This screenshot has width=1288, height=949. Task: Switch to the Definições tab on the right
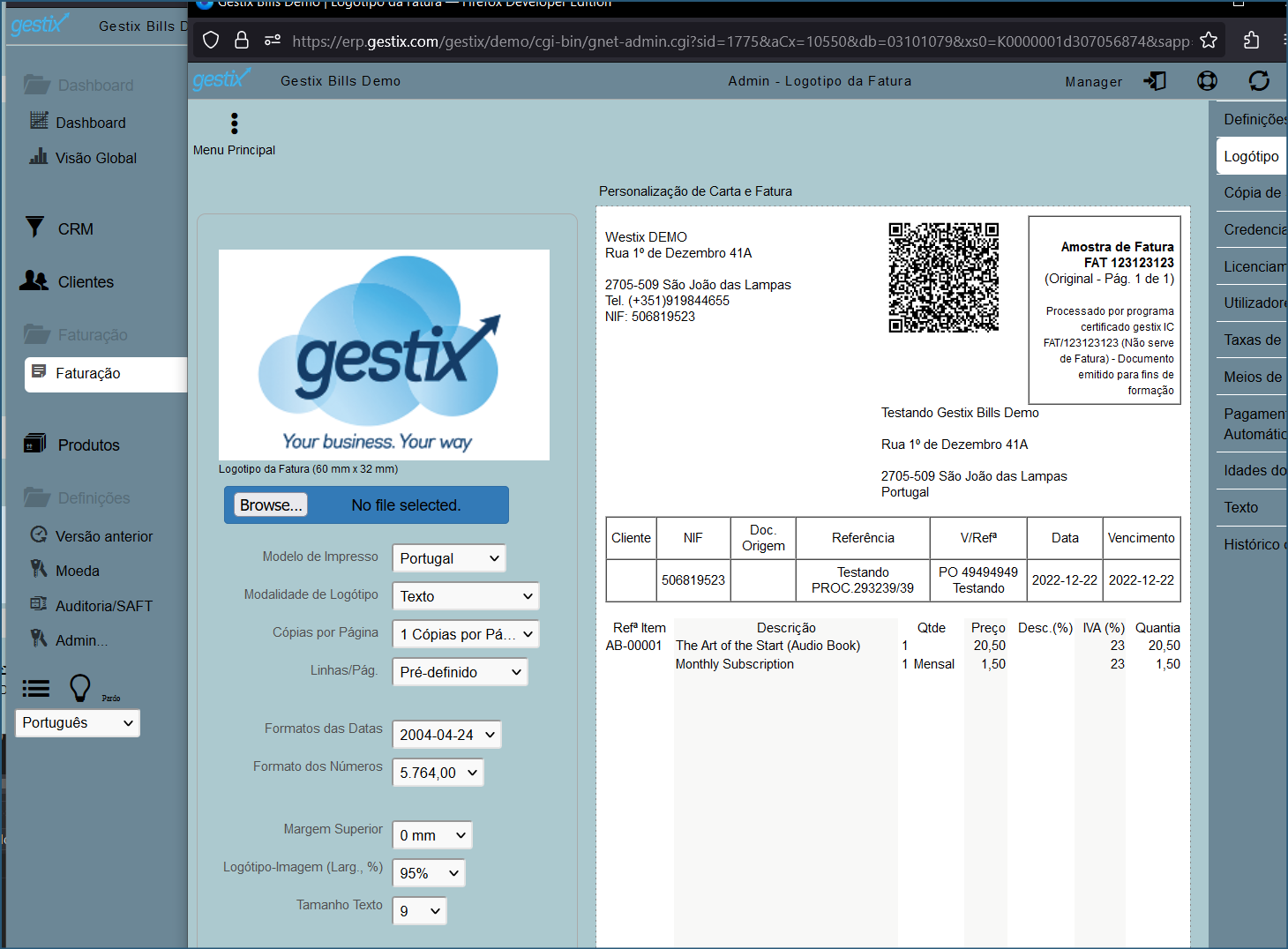click(x=1252, y=119)
